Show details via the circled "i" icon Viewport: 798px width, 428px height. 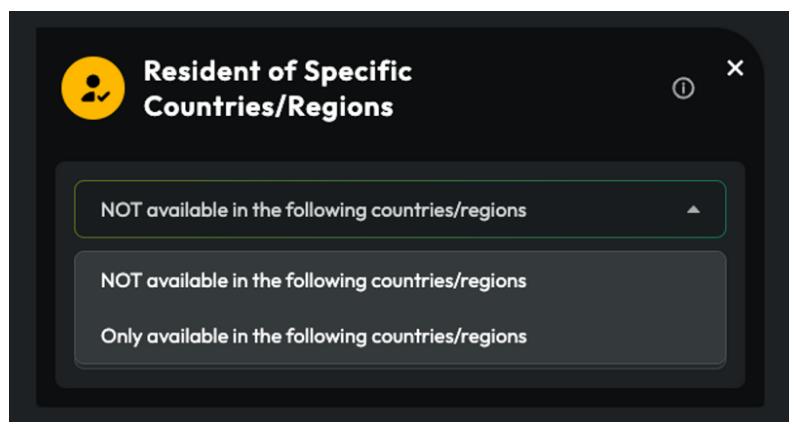coord(684,89)
